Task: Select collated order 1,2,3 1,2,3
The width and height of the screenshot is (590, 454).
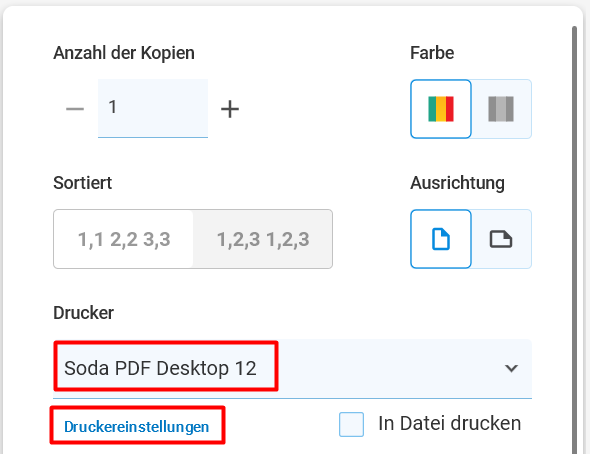Action: pyautogui.click(x=263, y=239)
